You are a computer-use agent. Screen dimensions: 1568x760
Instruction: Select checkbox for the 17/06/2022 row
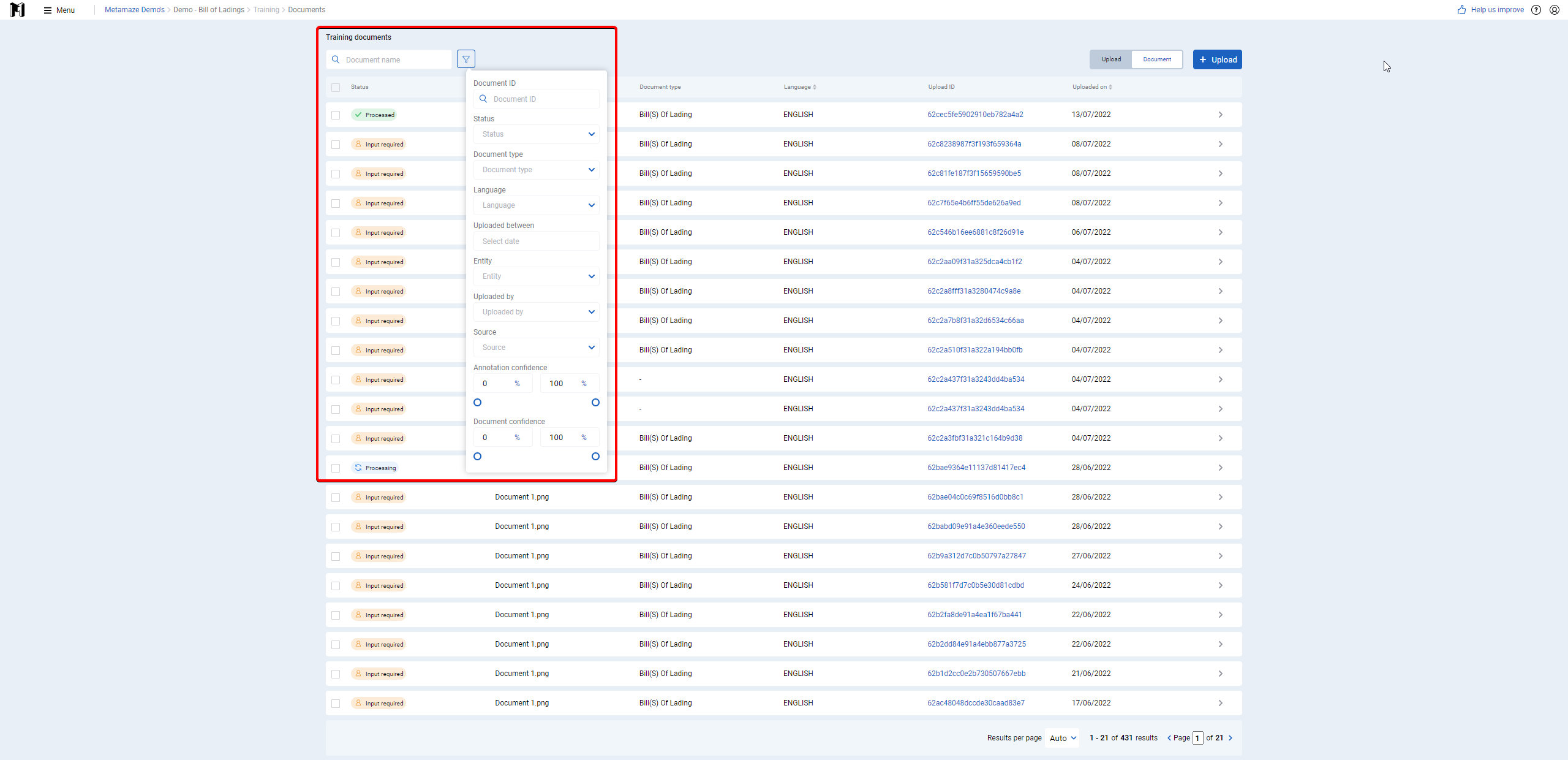tap(336, 704)
